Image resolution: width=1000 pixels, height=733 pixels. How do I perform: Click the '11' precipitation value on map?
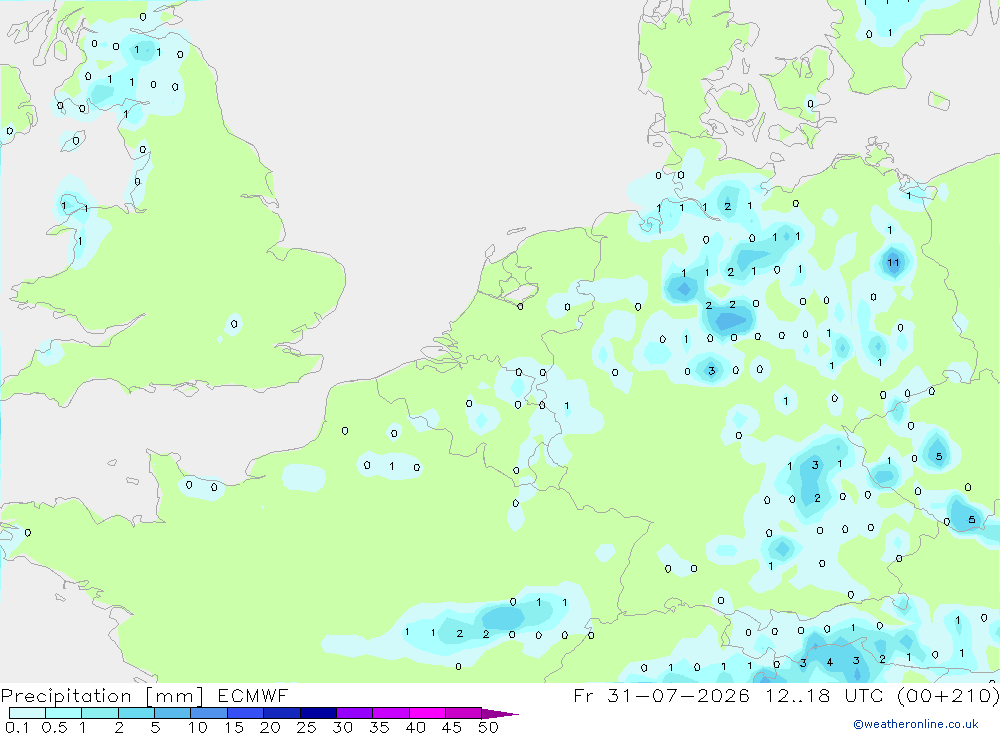click(x=893, y=262)
